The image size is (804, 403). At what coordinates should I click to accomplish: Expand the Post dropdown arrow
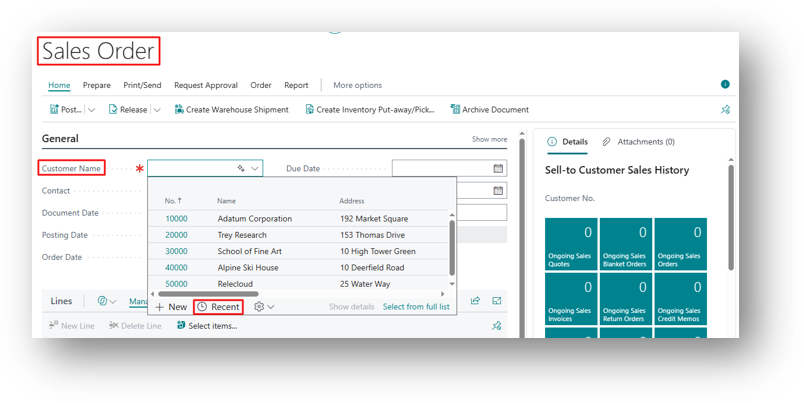(x=91, y=110)
